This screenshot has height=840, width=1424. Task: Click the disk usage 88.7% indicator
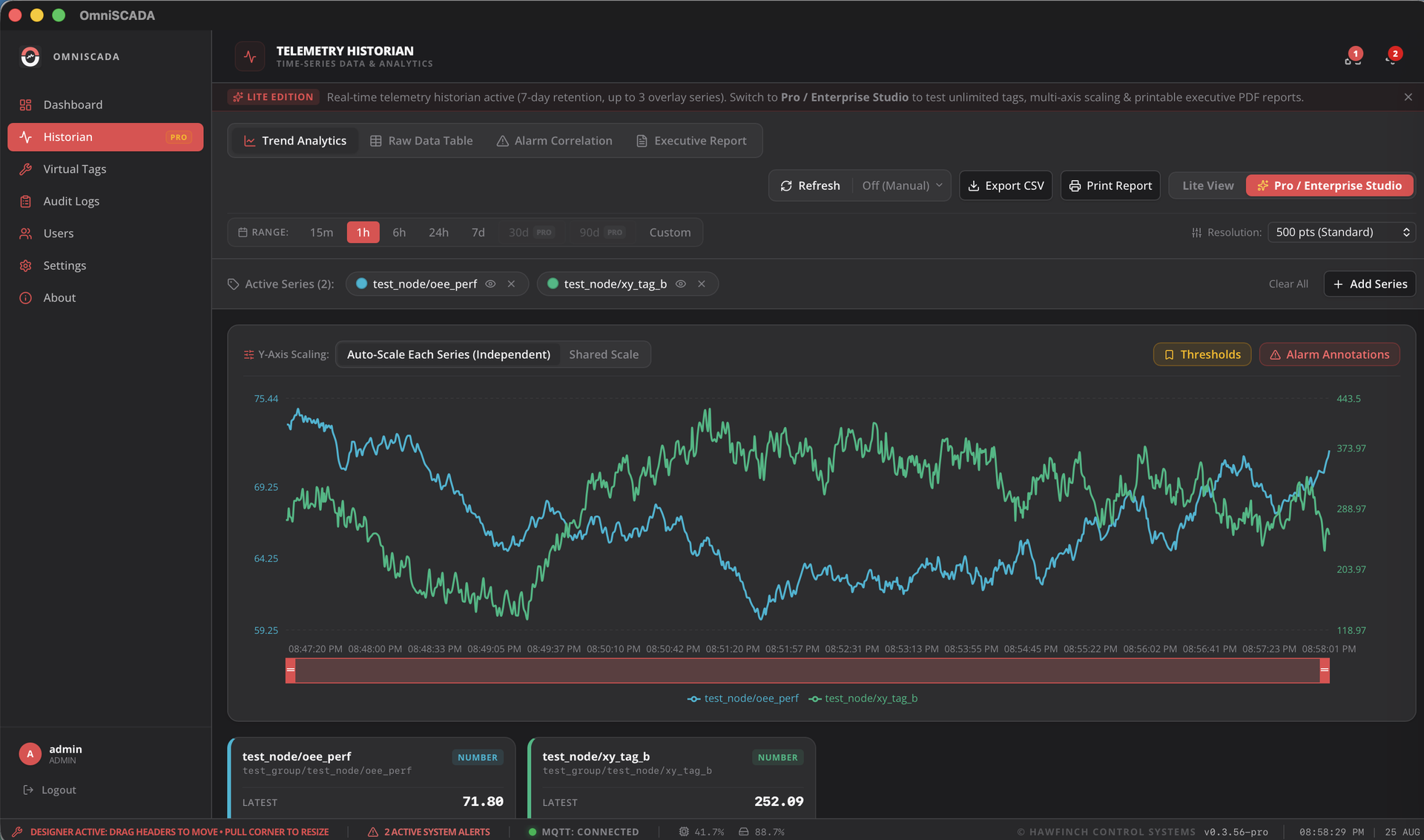click(762, 832)
